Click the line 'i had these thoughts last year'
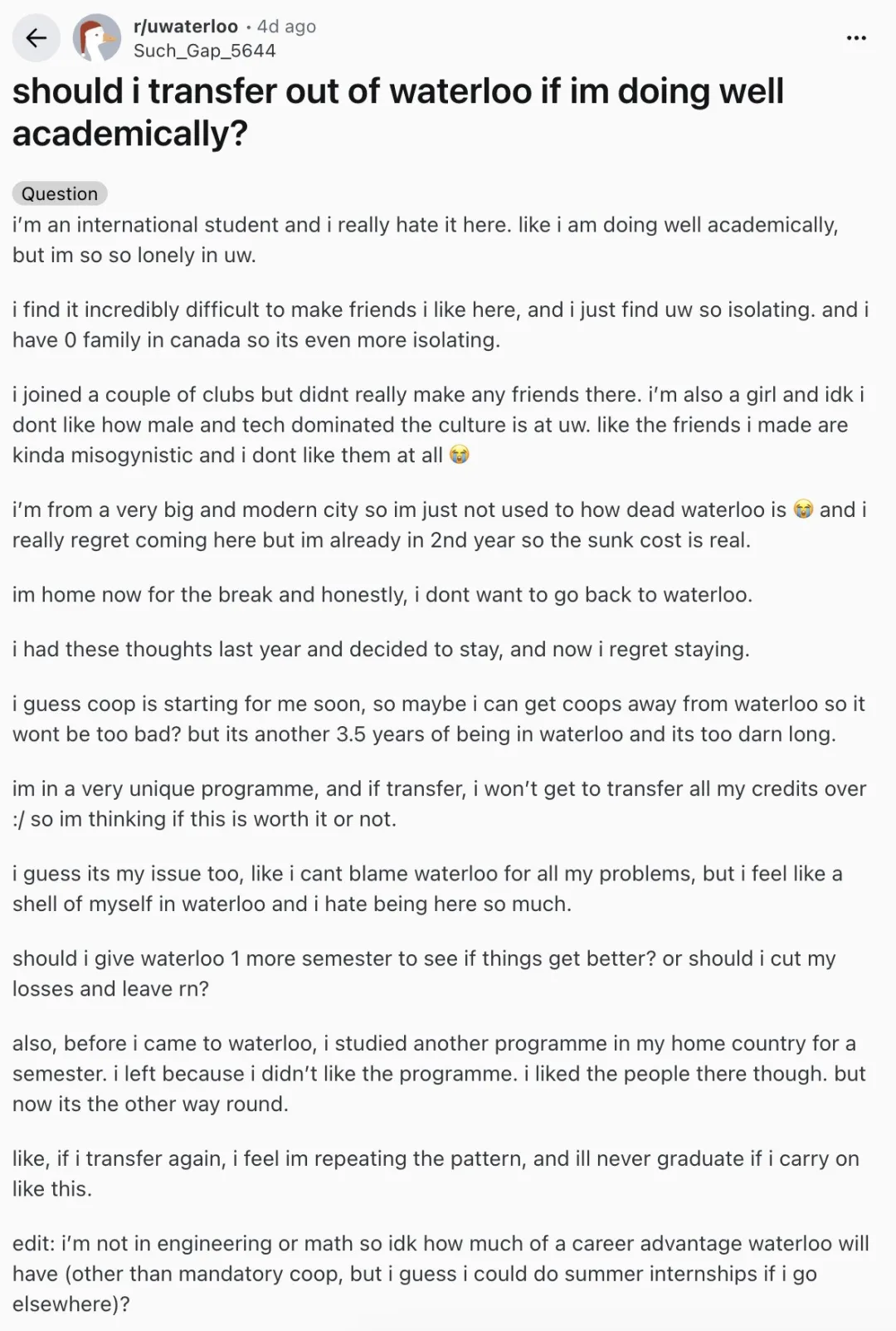The width and height of the screenshot is (896, 1331). [381, 649]
